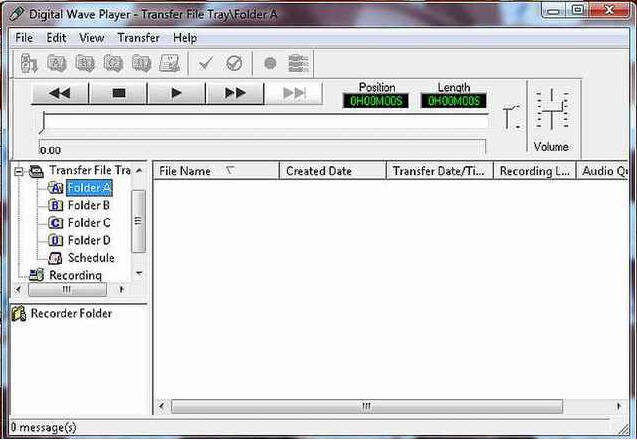This screenshot has width=637, height=440.
Task: Maximize the Digital Wave Player window
Action: tap(577, 11)
